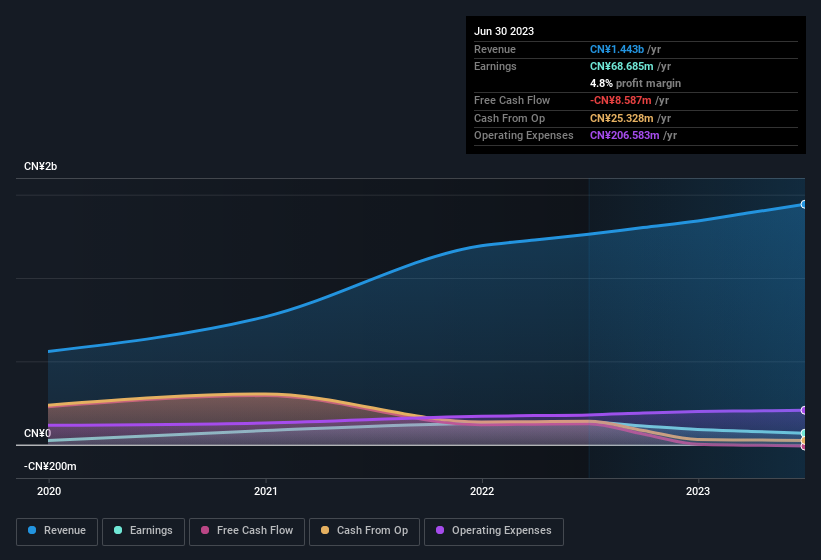This screenshot has height=560, width=821.
Task: Click the CN¥25.328m cash from op value
Action: click(x=622, y=118)
